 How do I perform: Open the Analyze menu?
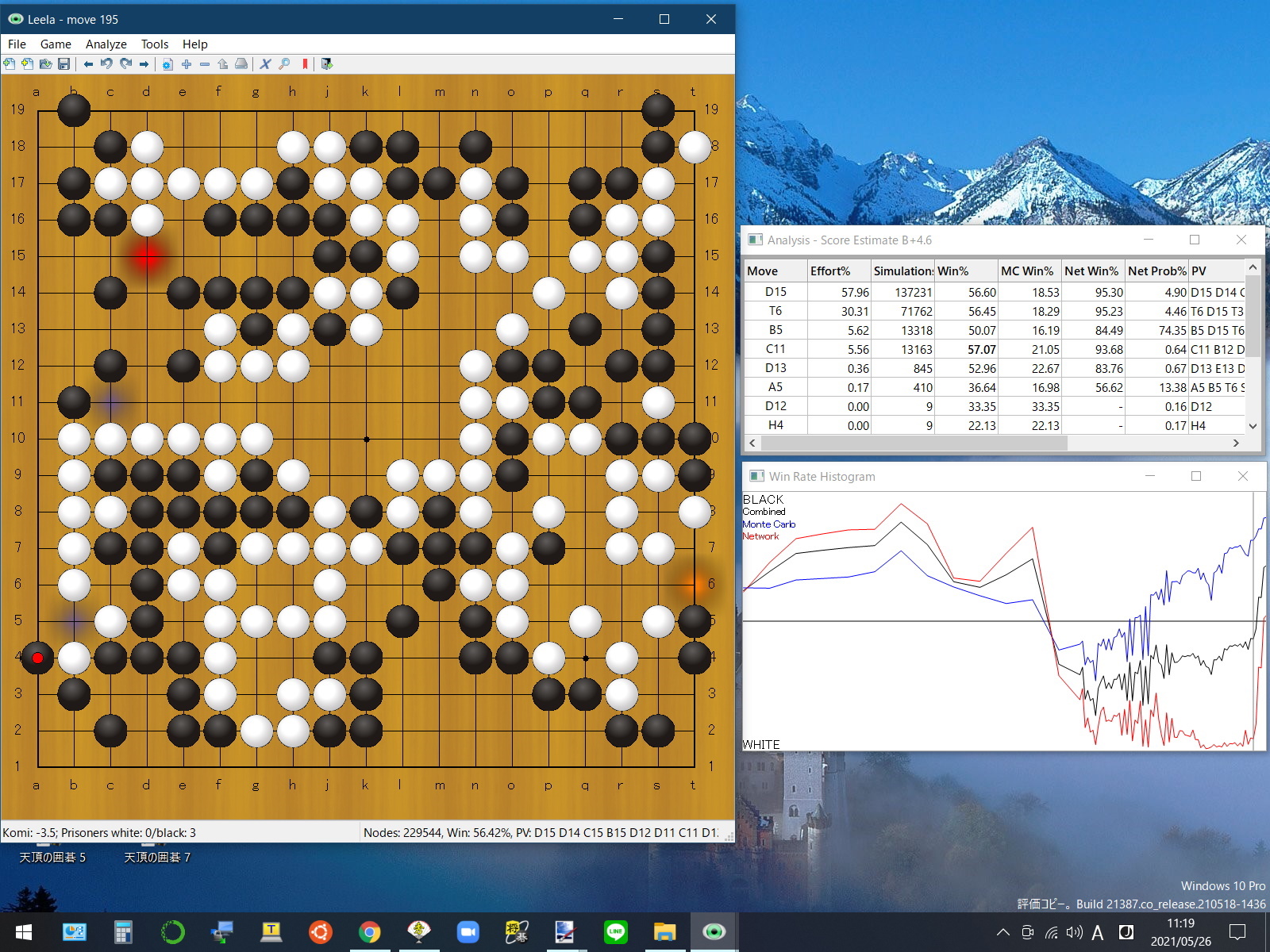[x=106, y=44]
